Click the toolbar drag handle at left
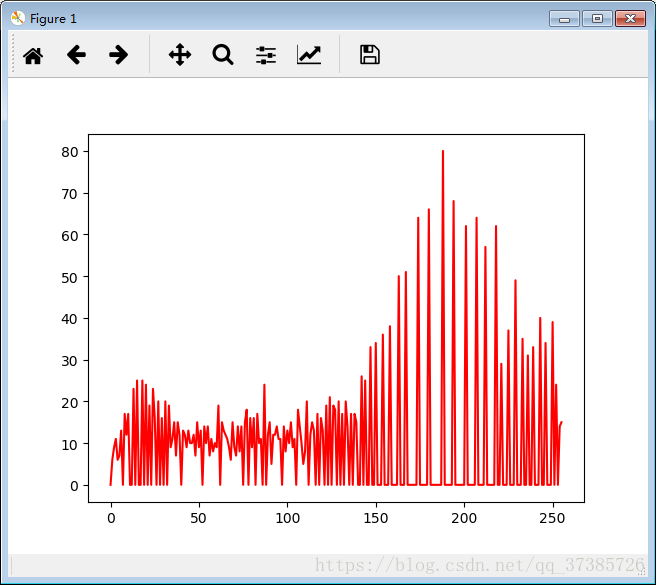This screenshot has width=656, height=585. pos(13,54)
